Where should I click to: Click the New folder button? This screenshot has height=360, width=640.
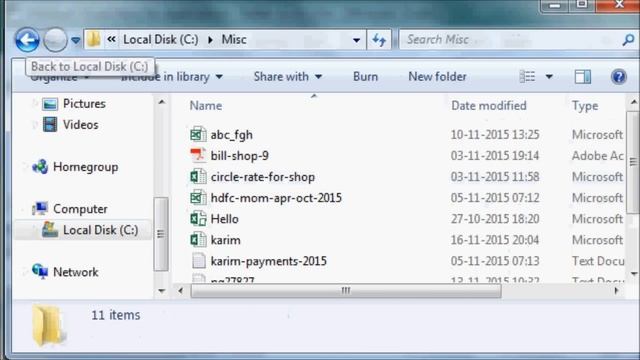click(x=437, y=77)
